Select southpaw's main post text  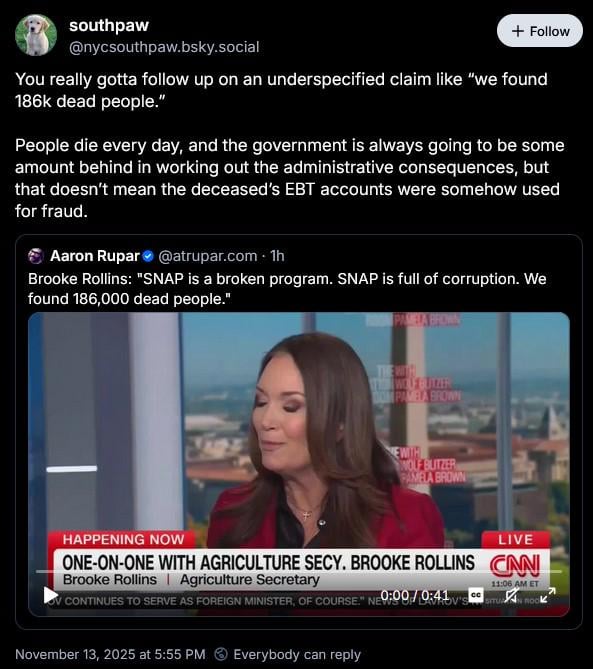[x=290, y=145]
